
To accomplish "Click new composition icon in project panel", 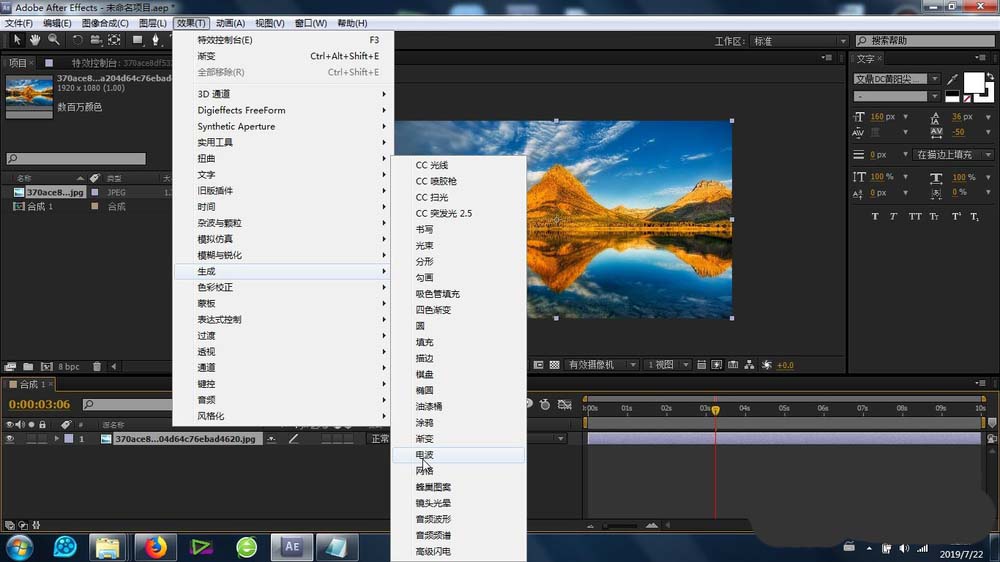I will (47, 366).
